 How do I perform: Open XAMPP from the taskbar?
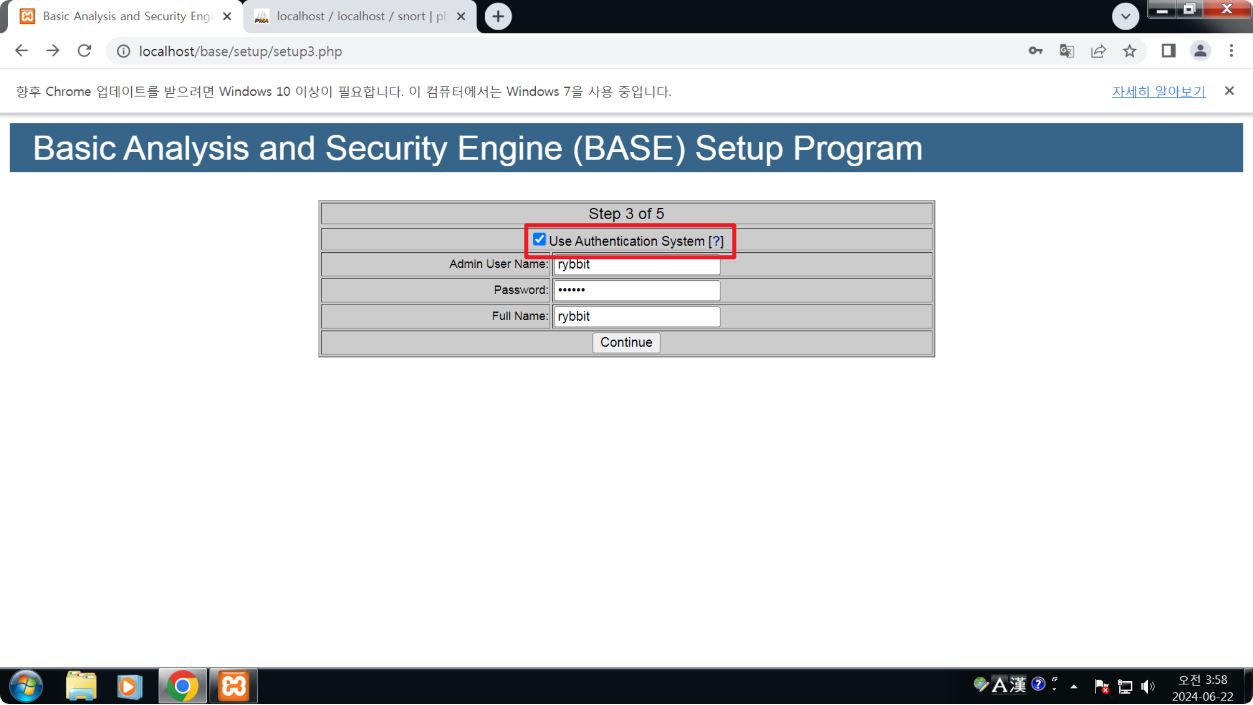coord(233,686)
